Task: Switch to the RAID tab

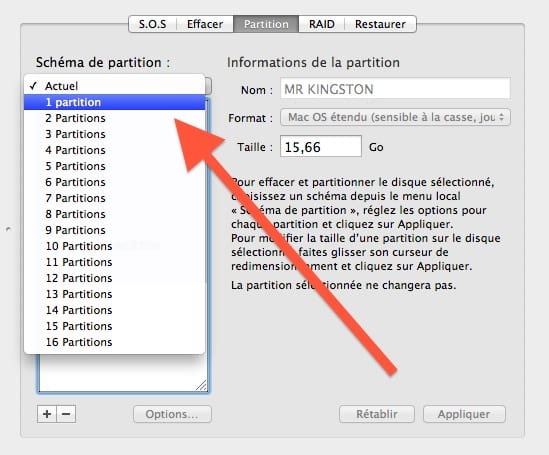Action: tap(321, 24)
